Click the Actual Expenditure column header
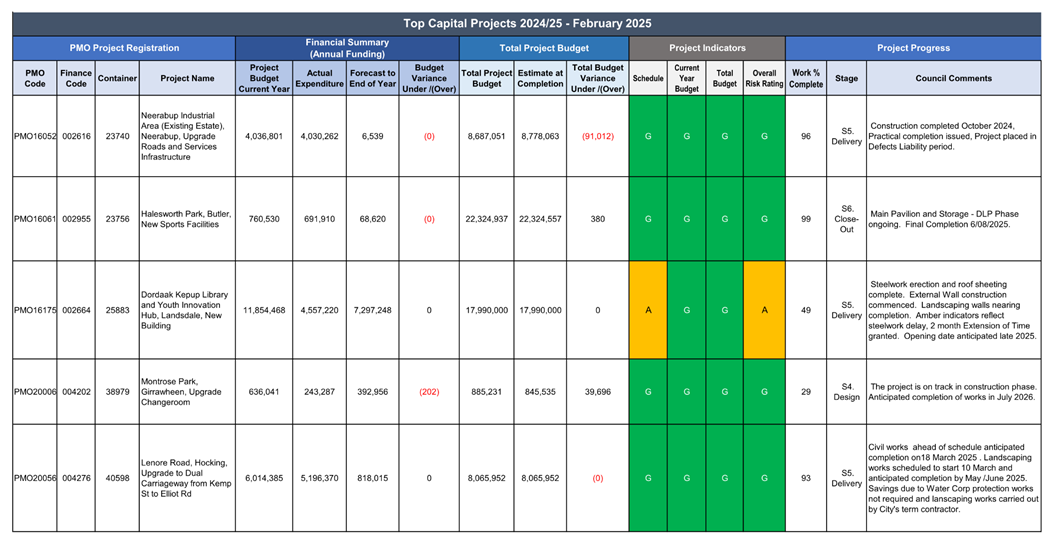The height and width of the screenshot is (544, 1053). pos(319,78)
